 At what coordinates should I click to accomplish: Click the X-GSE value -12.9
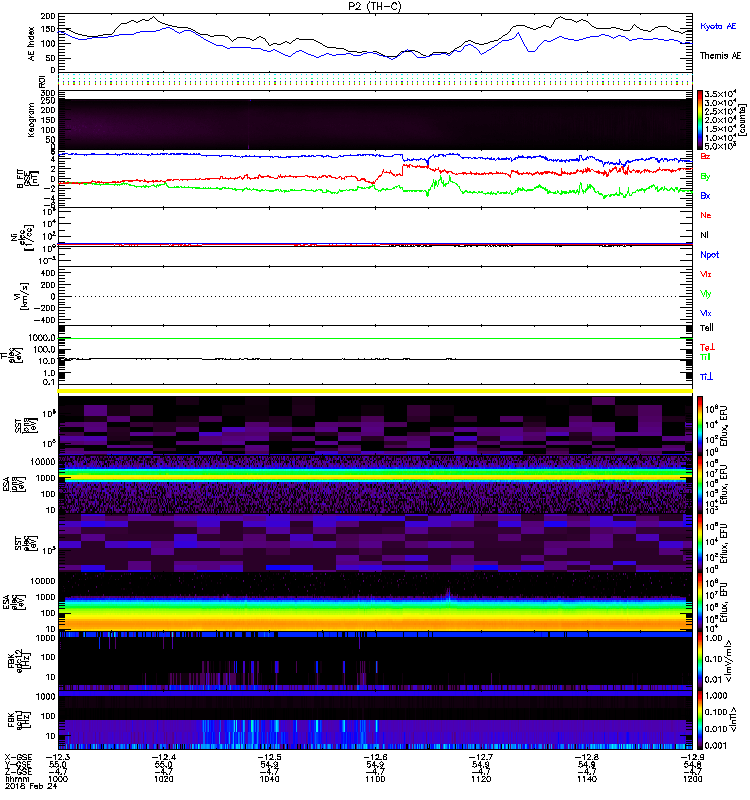click(691, 757)
